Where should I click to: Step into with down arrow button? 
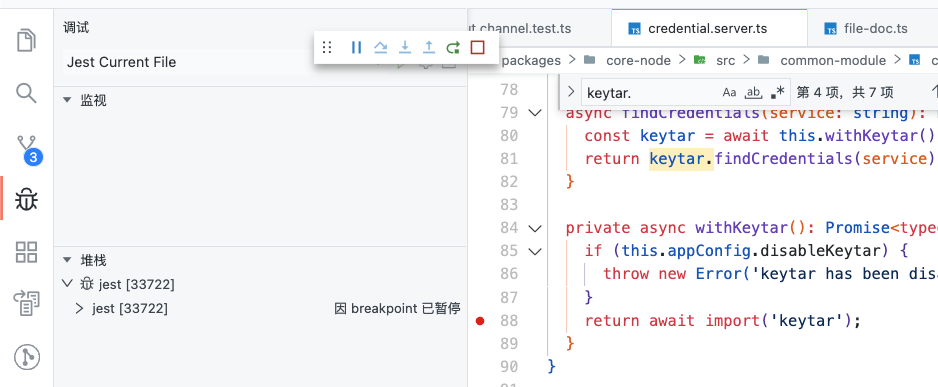click(405, 47)
